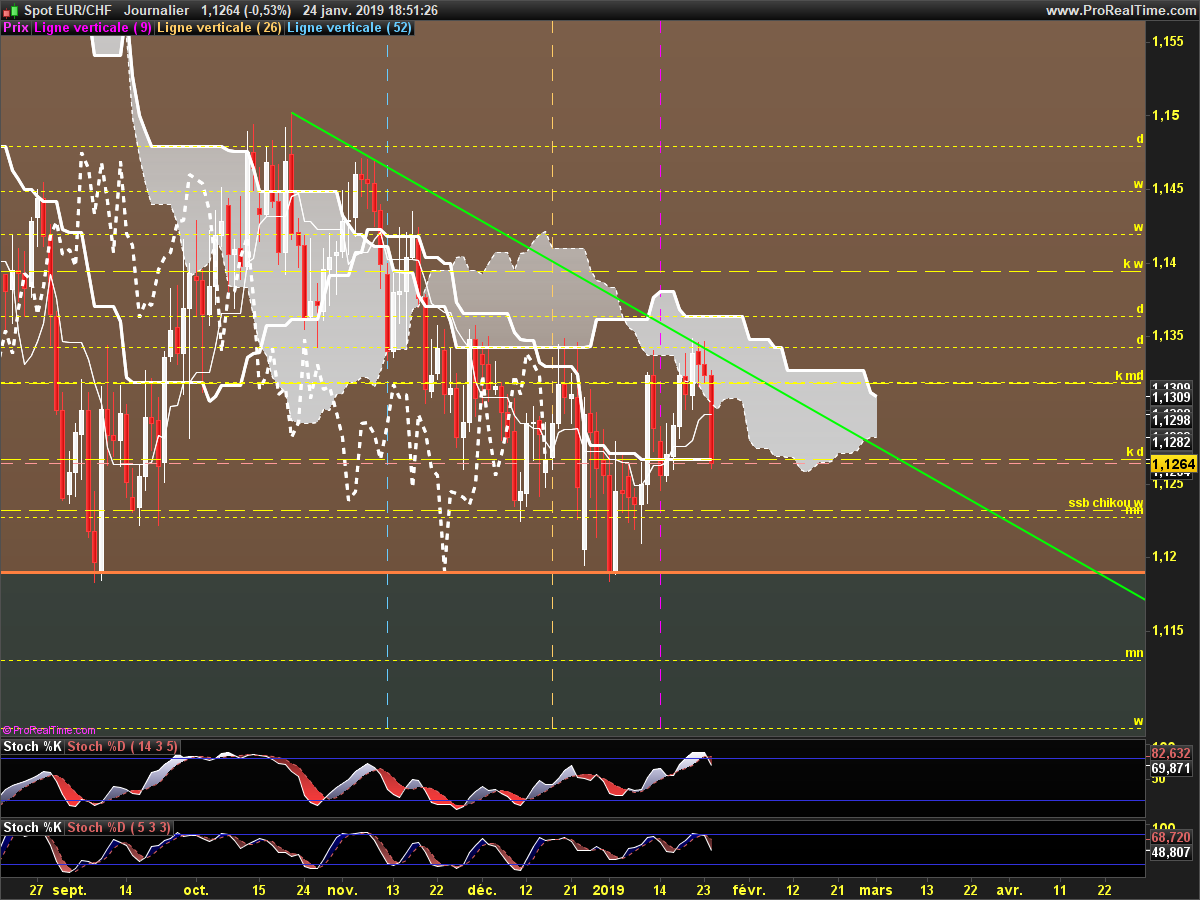1200x900 pixels.
Task: Click the 82,632 stochastic value tag
Action: [1170, 753]
